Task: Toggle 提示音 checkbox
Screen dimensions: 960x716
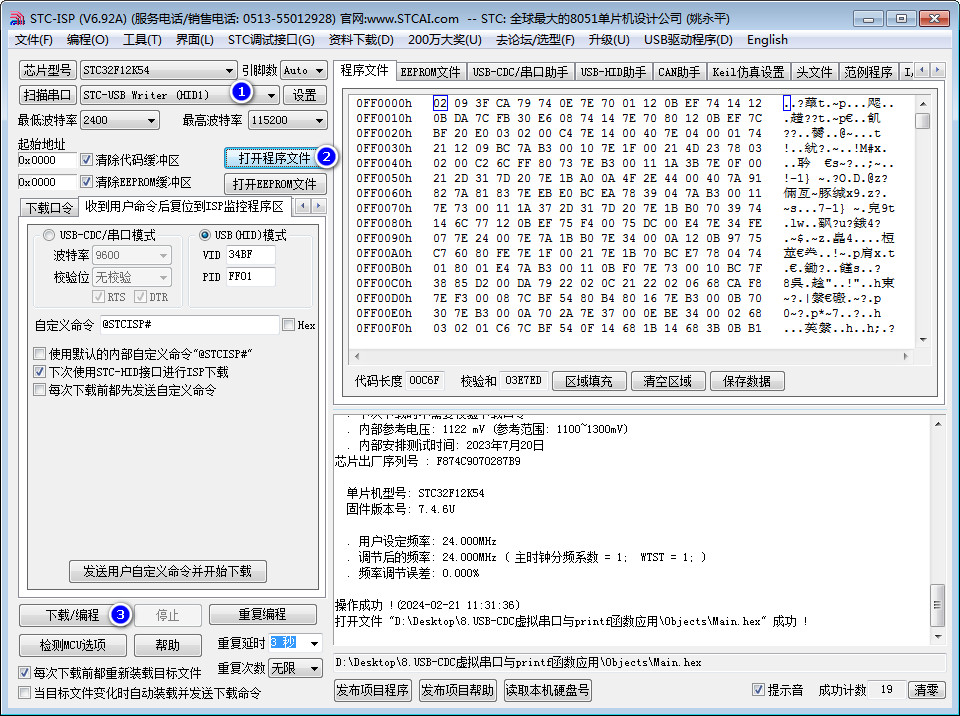Action: point(758,690)
